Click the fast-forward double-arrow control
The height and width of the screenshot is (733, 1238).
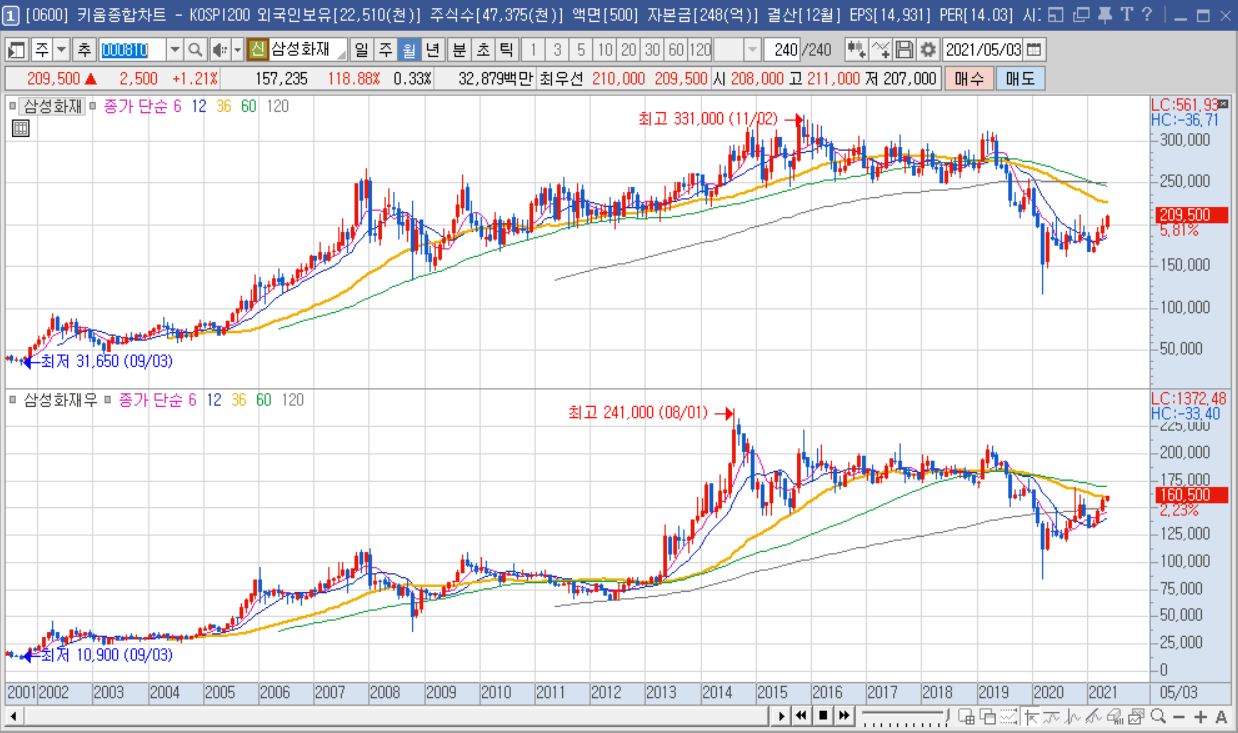coord(844,716)
